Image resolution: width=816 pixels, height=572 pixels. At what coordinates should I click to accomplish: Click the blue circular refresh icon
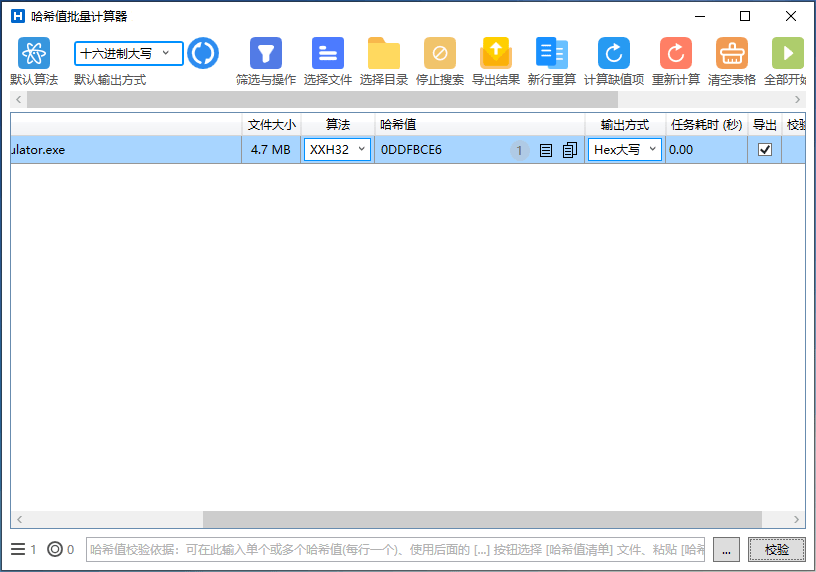click(x=203, y=53)
